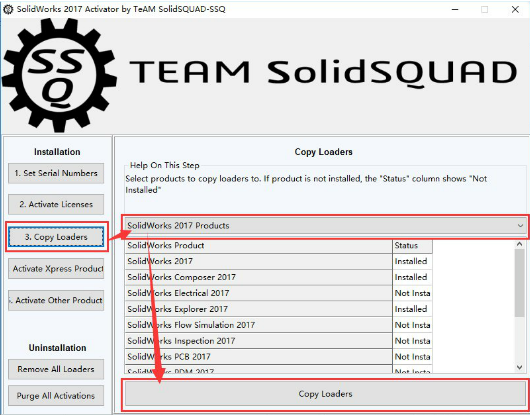Select the SolidWorks Inspection 2017 row
Image resolution: width=530 pixels, height=415 pixels.
coord(259,341)
